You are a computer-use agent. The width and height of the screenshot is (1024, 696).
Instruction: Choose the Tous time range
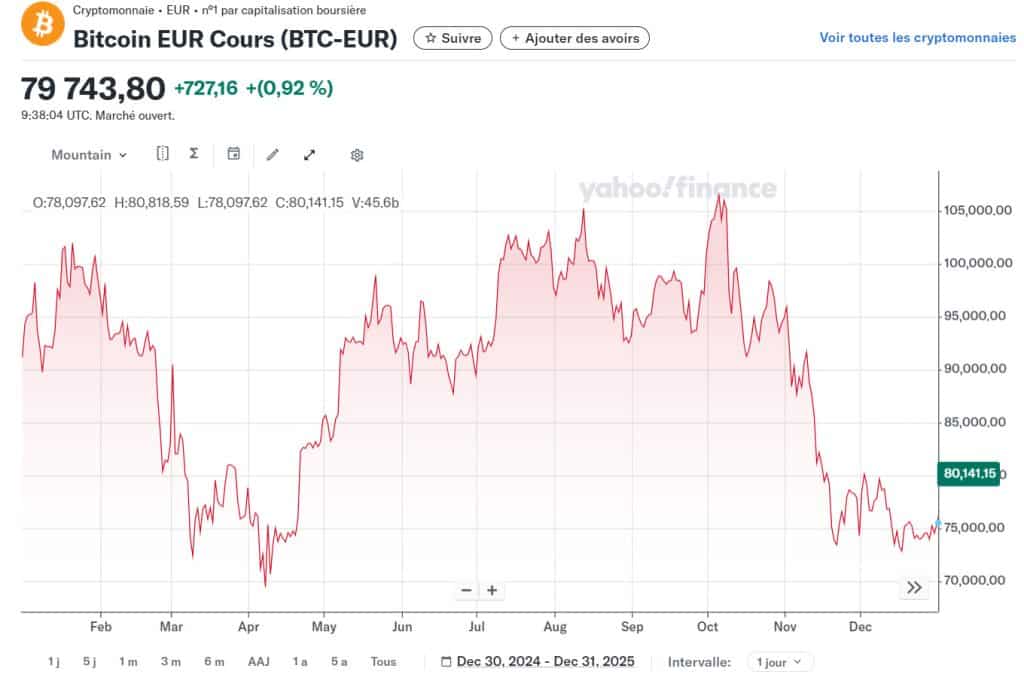[x=383, y=662]
